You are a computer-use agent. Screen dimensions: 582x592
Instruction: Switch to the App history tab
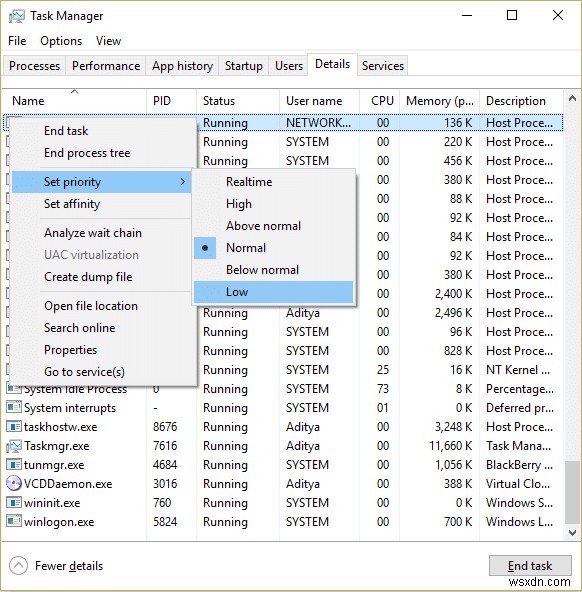coord(182,66)
